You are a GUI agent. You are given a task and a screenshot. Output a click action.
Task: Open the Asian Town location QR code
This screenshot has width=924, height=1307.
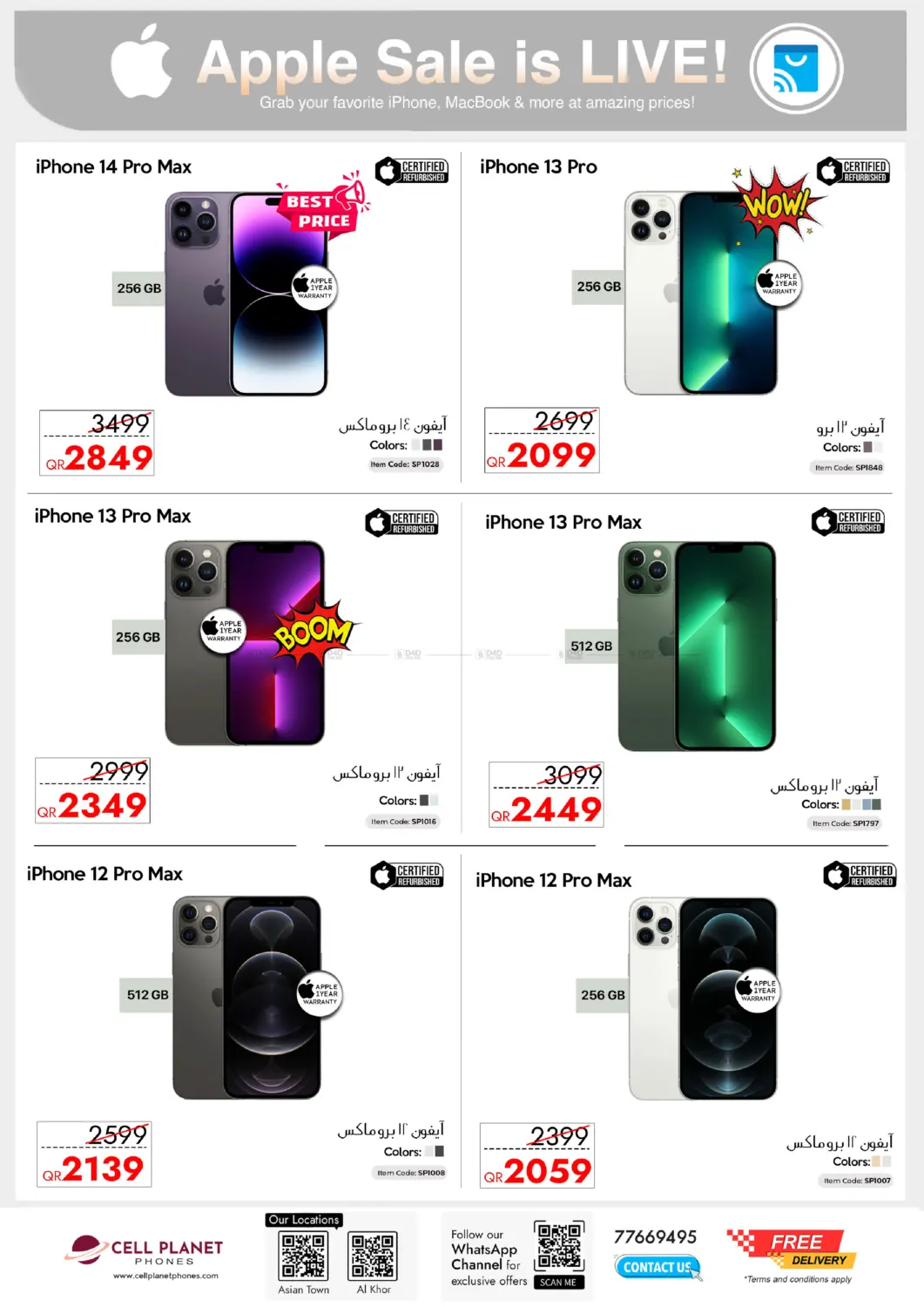[x=304, y=1256]
